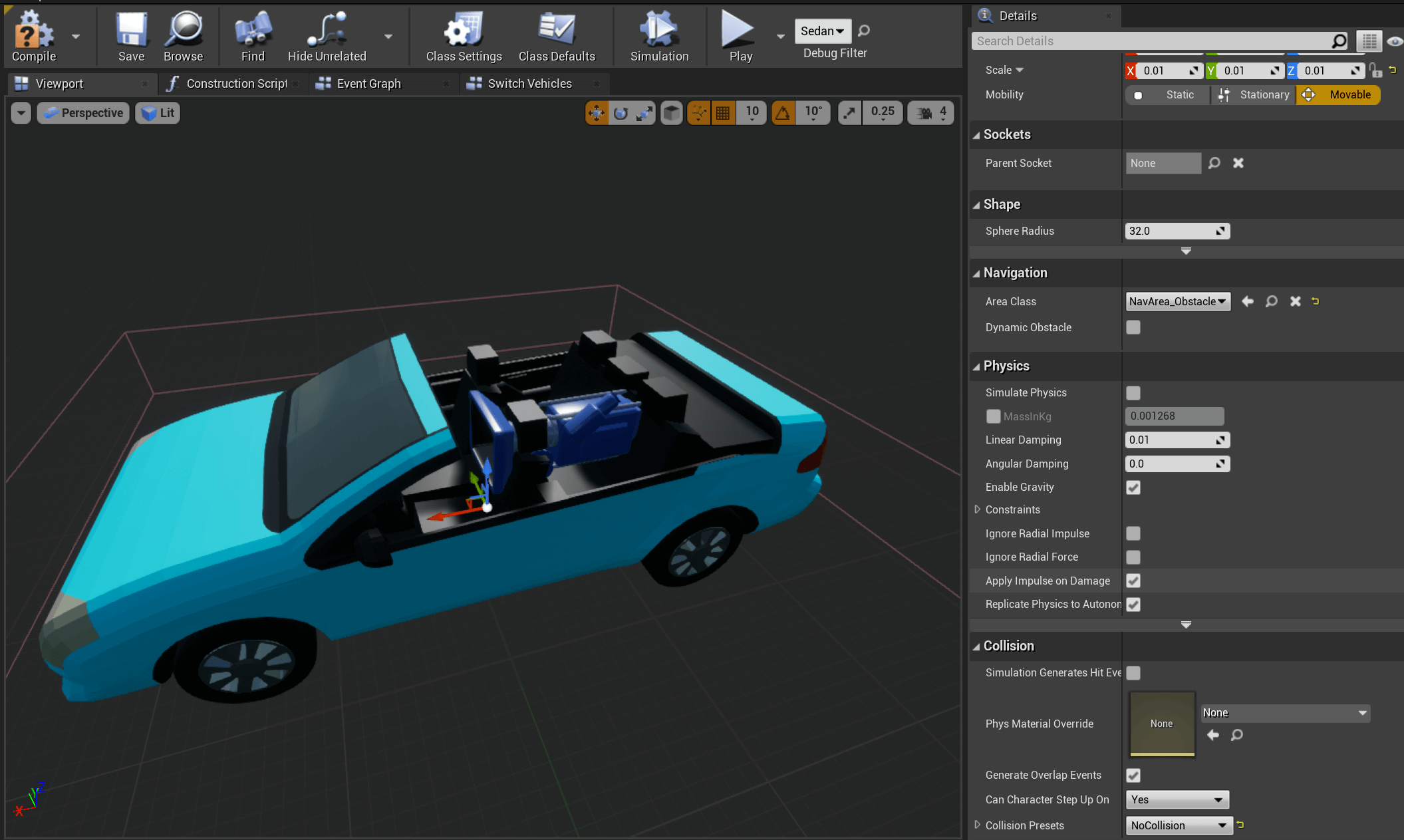Open the property matrix grid view icon
1404x840 pixels.
1369,41
